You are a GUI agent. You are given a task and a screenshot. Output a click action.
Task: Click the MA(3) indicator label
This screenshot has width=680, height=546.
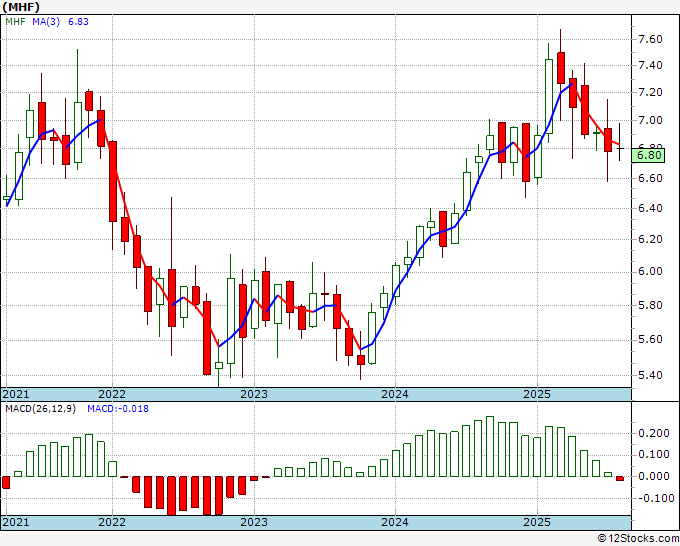click(x=46, y=21)
